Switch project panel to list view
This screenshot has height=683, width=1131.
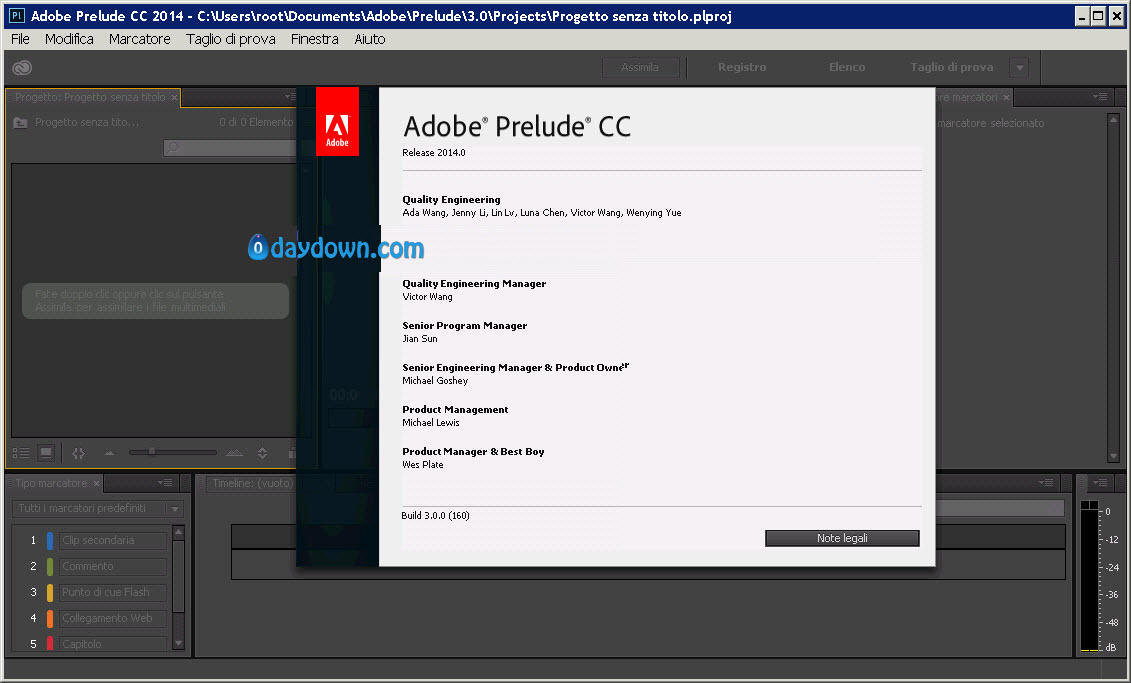21,453
